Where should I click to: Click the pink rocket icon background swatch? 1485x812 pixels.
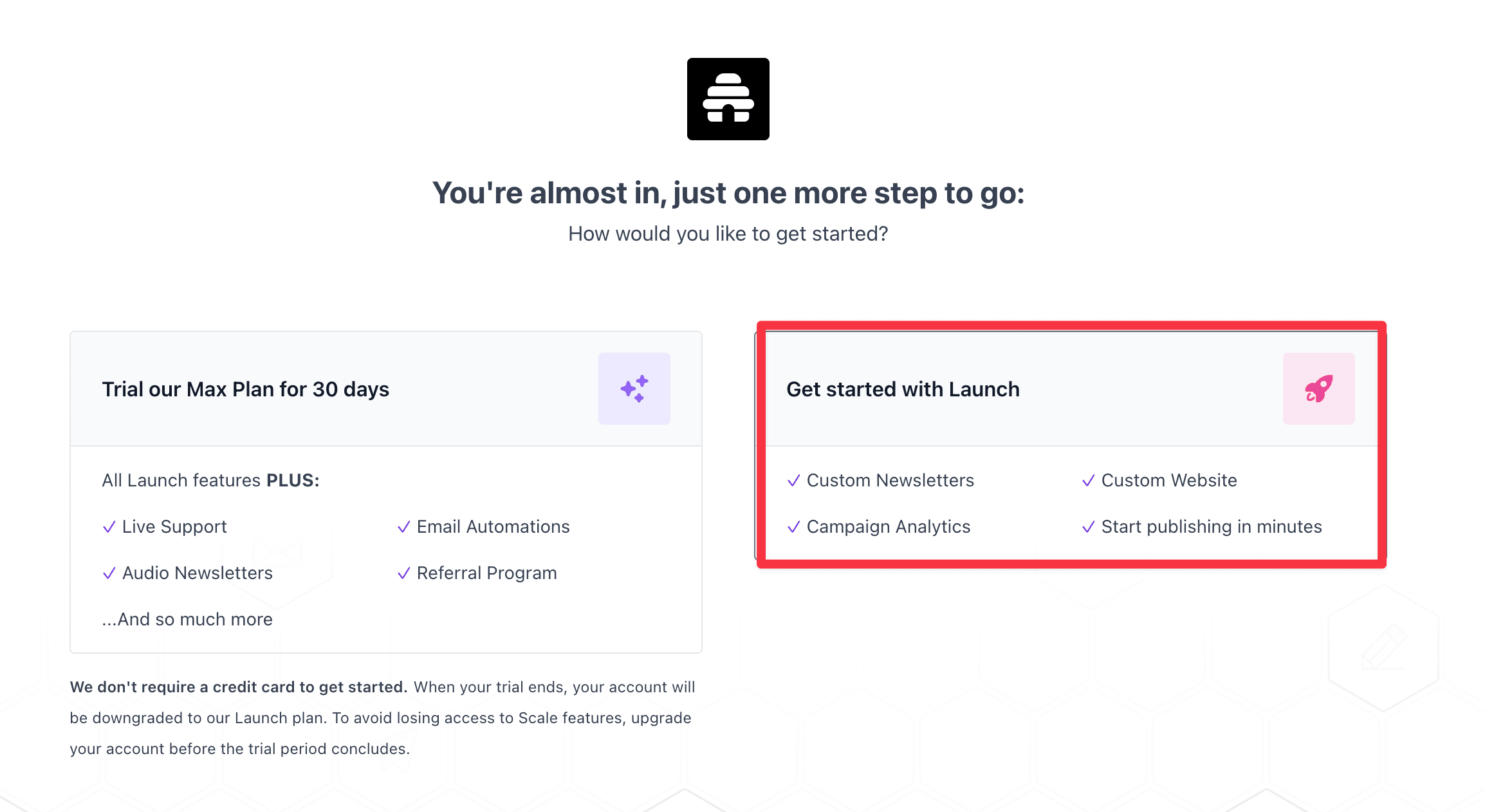1318,388
